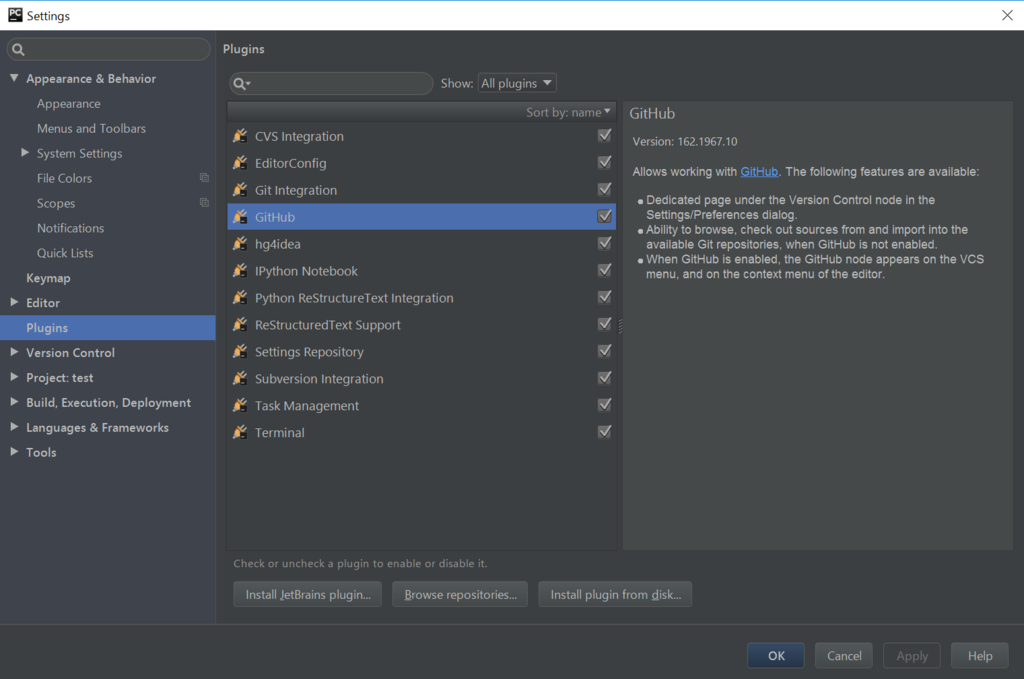Viewport: 1024px width, 679px height.
Task: Select the Scopes tree row
Action: [108, 203]
